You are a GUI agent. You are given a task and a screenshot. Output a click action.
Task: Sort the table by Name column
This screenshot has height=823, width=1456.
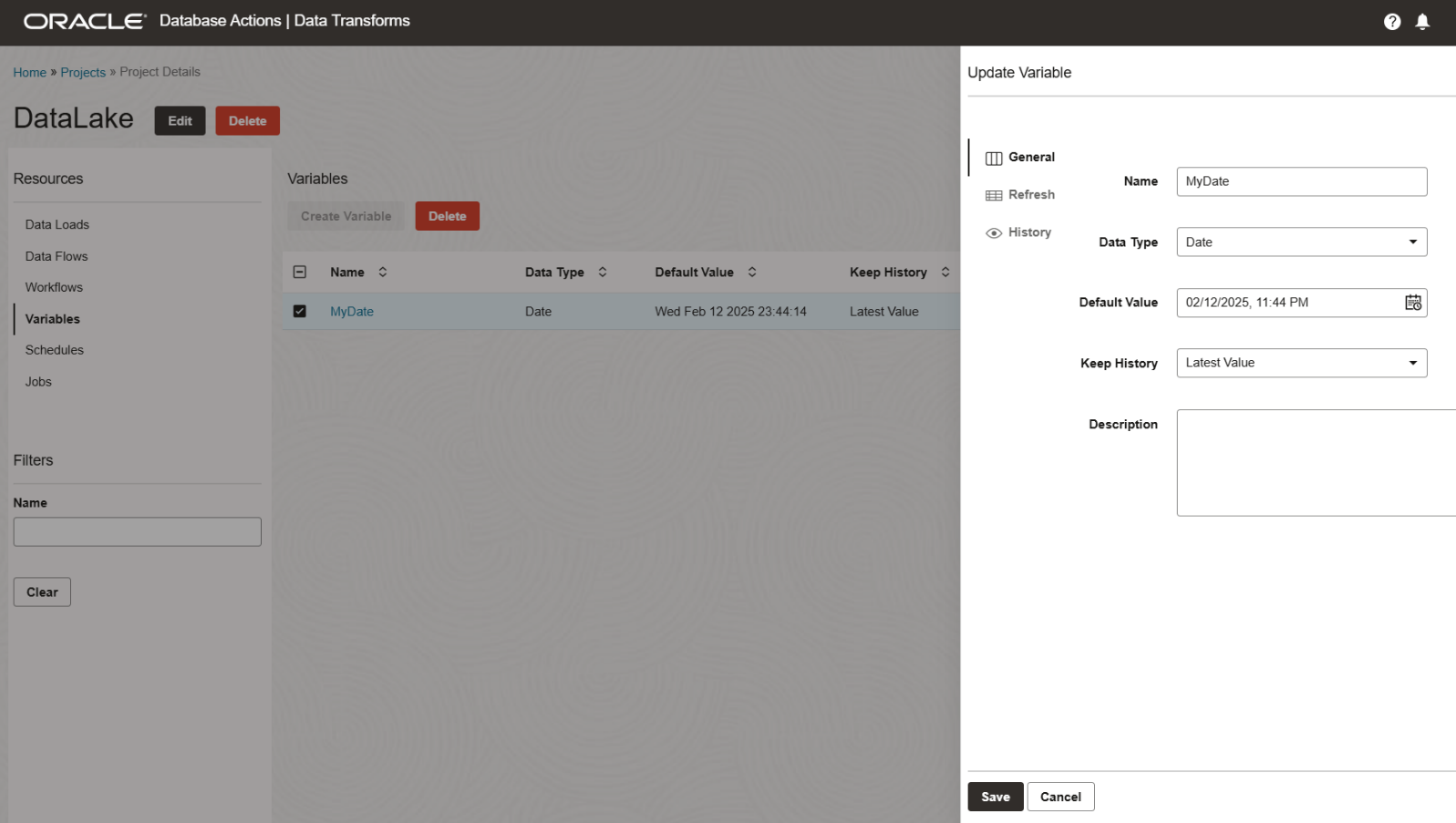point(383,272)
